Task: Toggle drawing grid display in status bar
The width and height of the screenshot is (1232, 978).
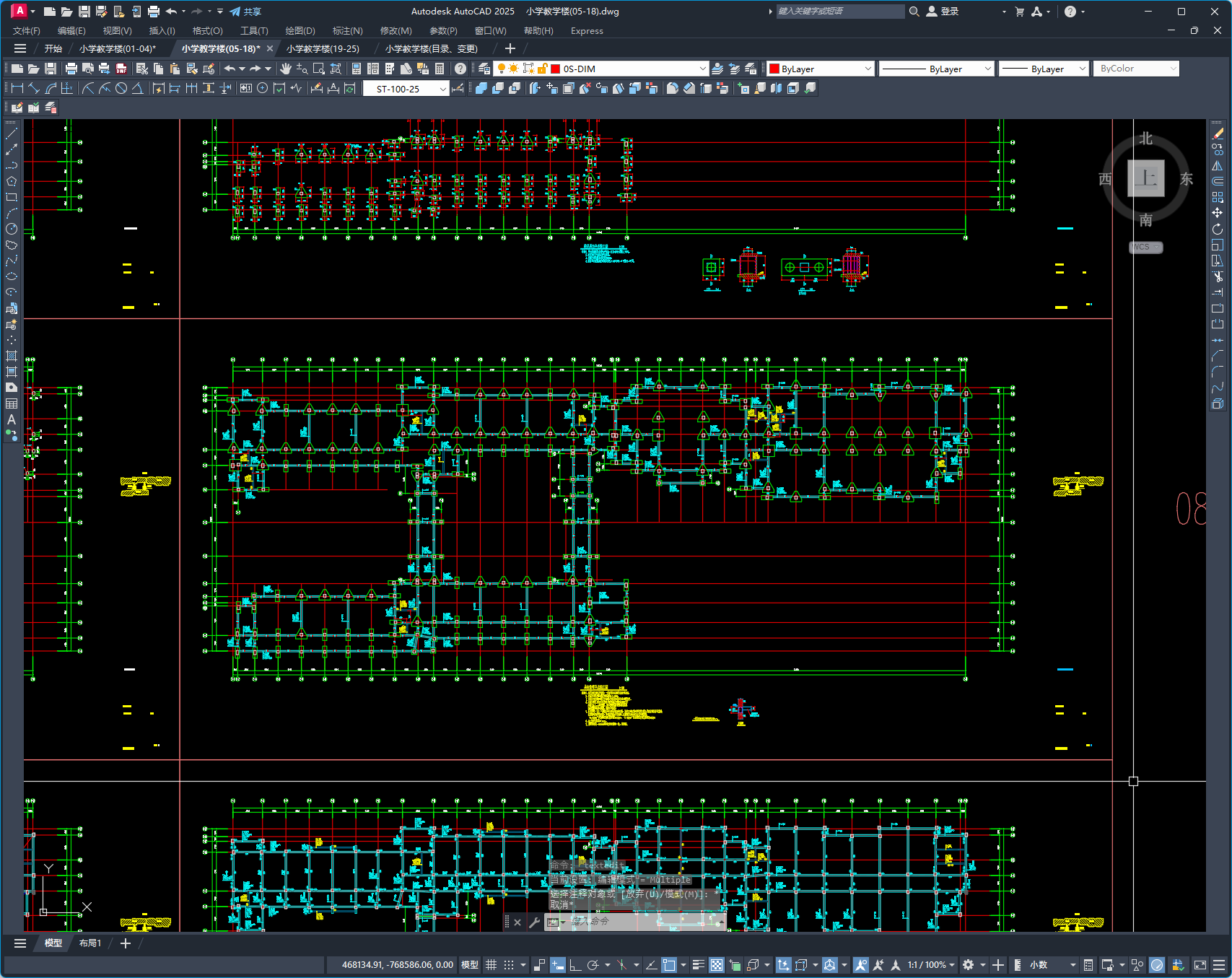Action: 491,965
